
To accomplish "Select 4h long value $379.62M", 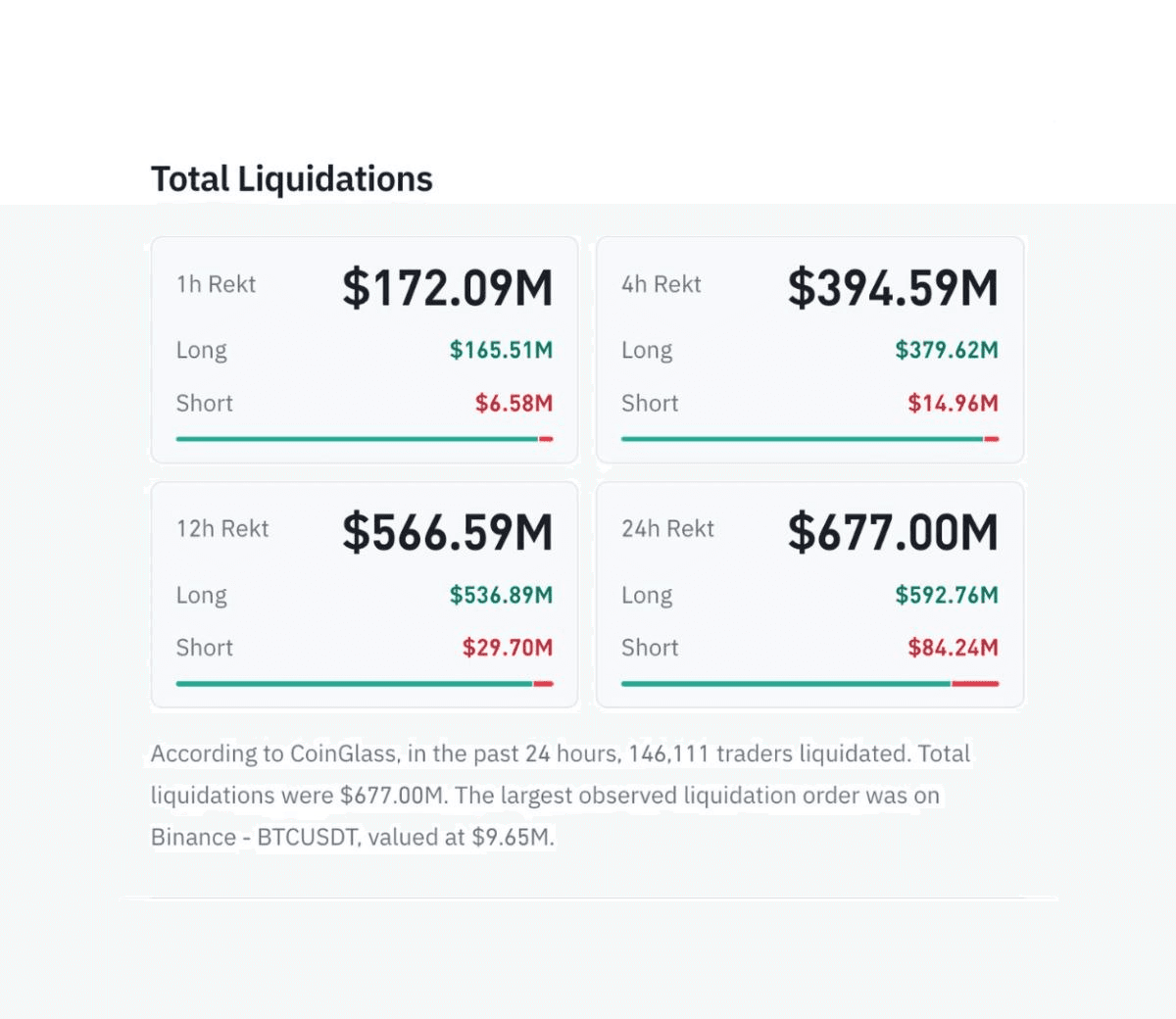I will tap(947, 350).
